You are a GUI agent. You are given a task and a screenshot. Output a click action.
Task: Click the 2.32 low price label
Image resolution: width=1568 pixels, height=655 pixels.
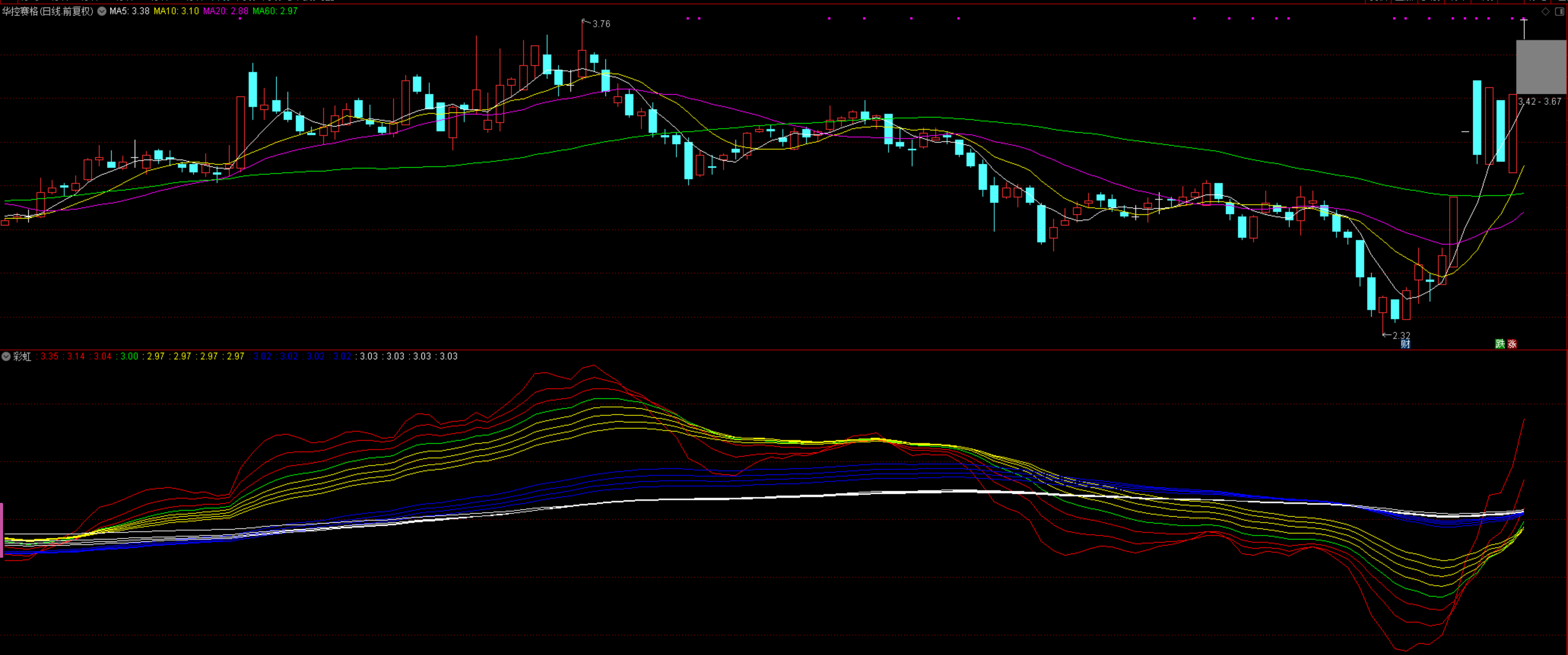pos(1401,336)
